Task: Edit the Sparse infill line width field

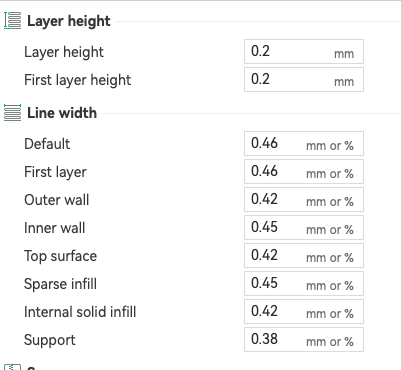Action: tap(304, 284)
